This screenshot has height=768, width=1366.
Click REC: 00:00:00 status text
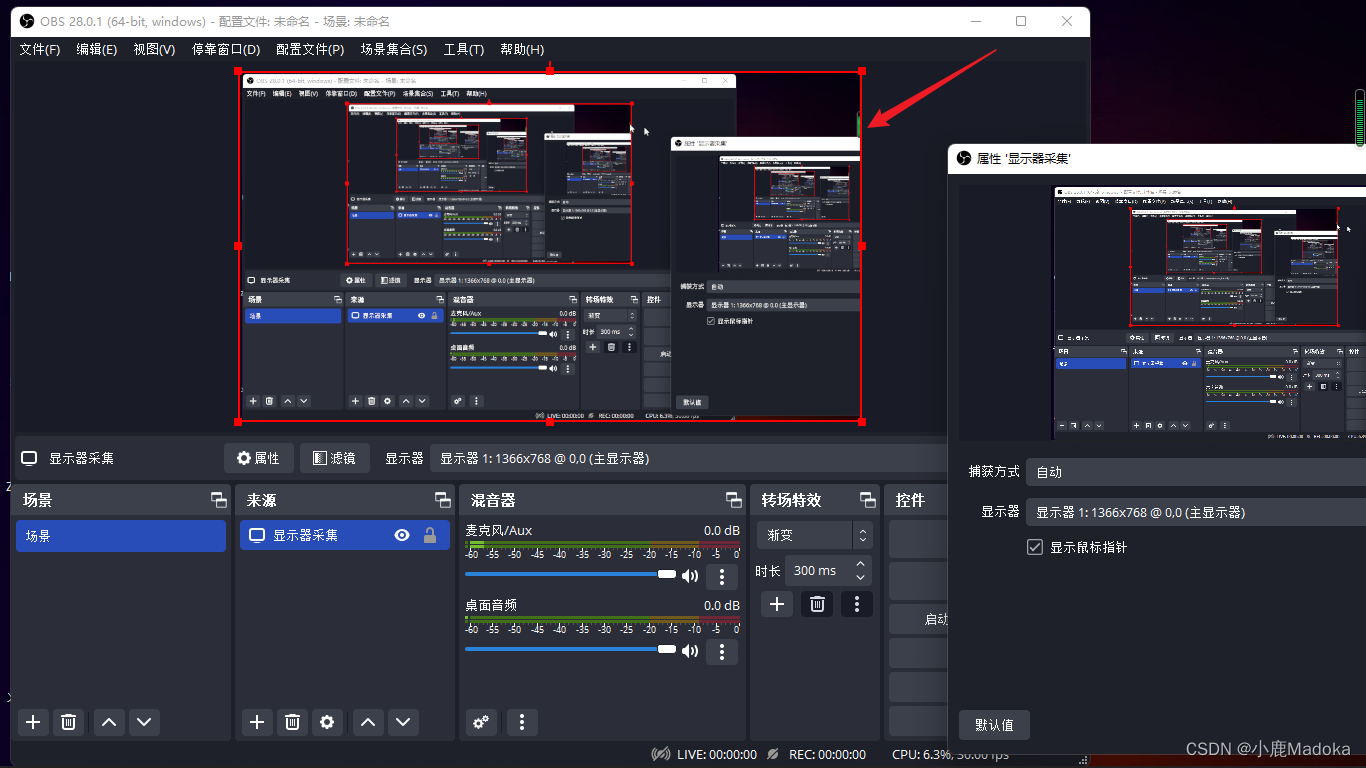click(827, 754)
